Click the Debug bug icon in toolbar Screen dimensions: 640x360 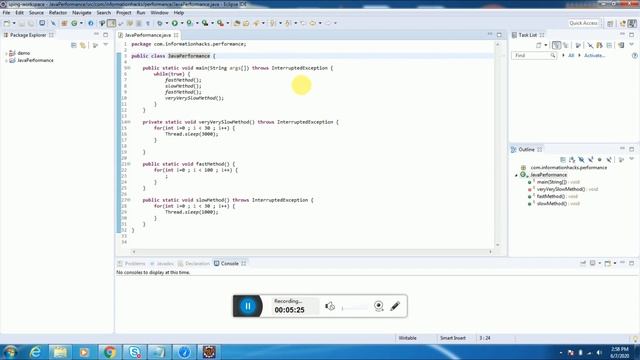[160, 23]
